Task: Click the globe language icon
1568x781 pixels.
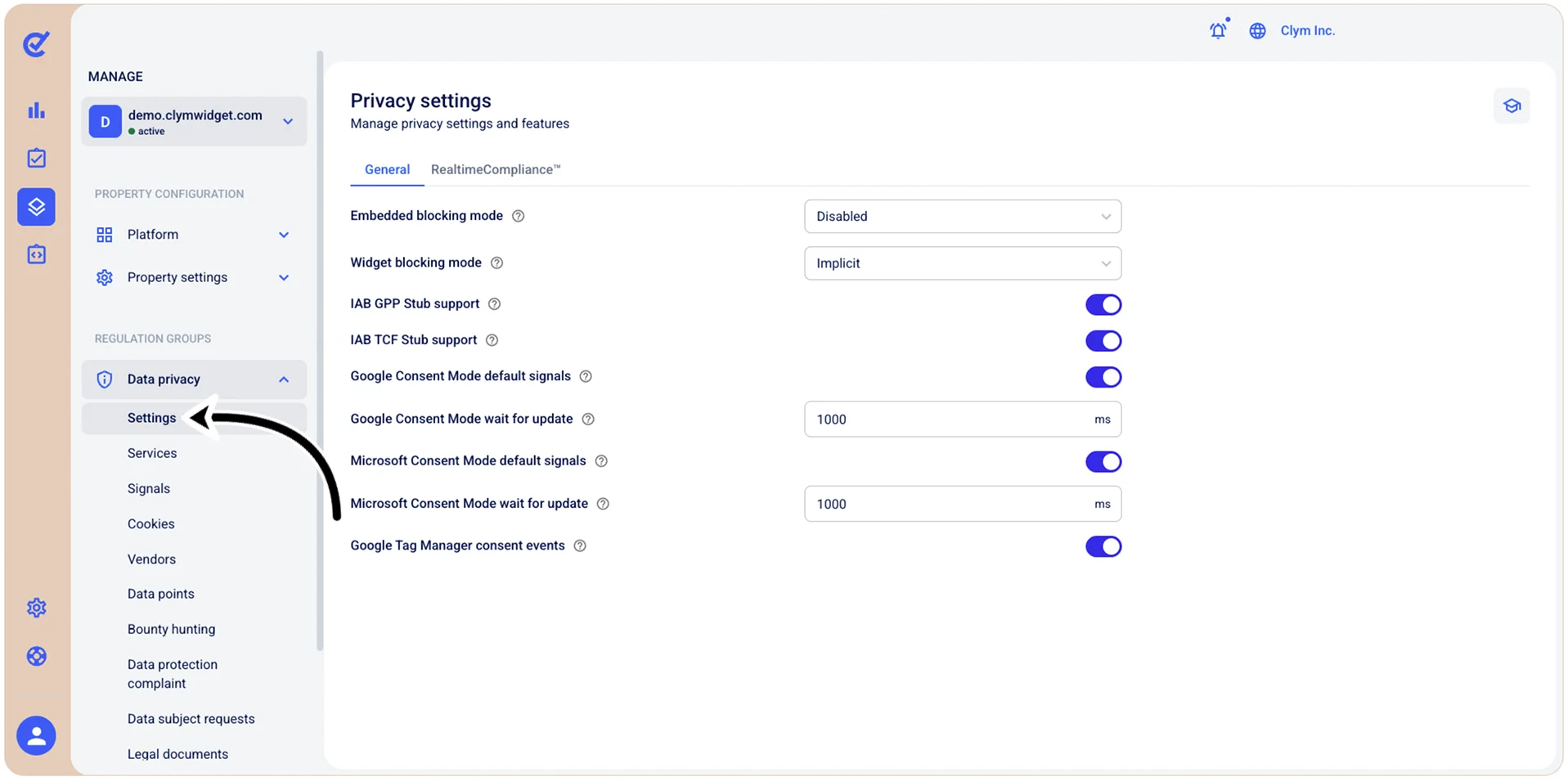Action: coord(1257,31)
